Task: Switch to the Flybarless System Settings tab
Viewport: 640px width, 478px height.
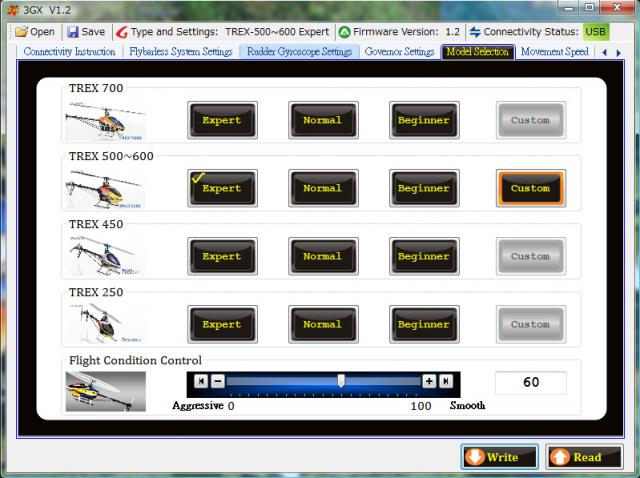Action: coord(181,52)
